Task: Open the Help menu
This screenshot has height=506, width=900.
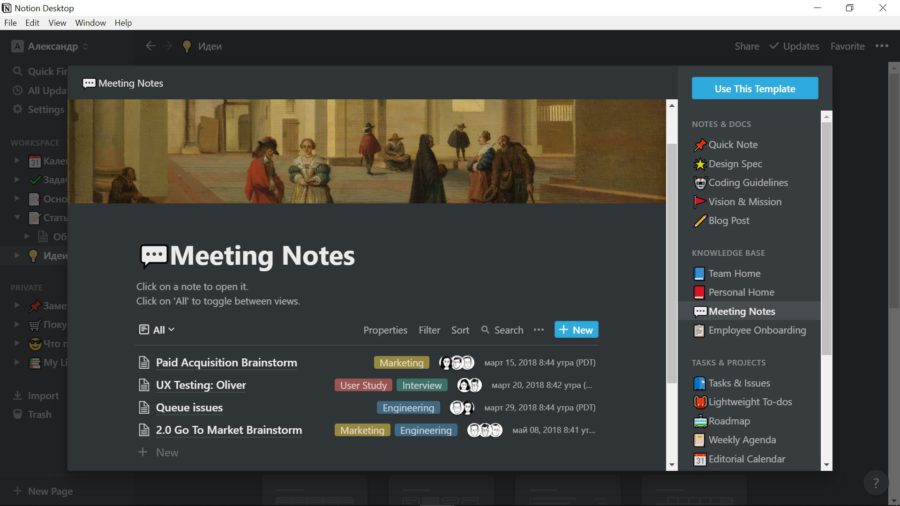Action: coord(123,23)
